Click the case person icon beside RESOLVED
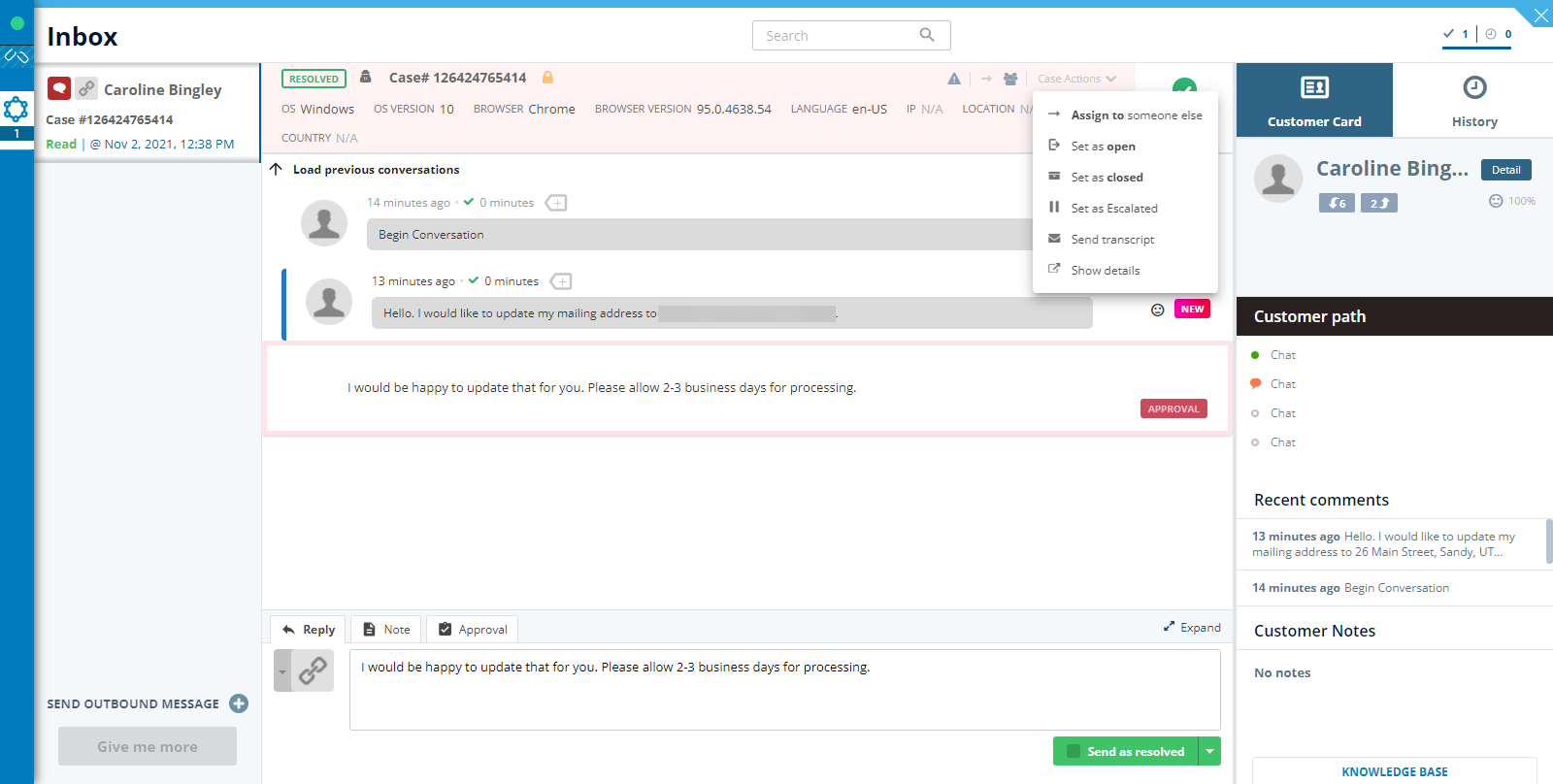This screenshot has width=1553, height=784. click(x=366, y=77)
